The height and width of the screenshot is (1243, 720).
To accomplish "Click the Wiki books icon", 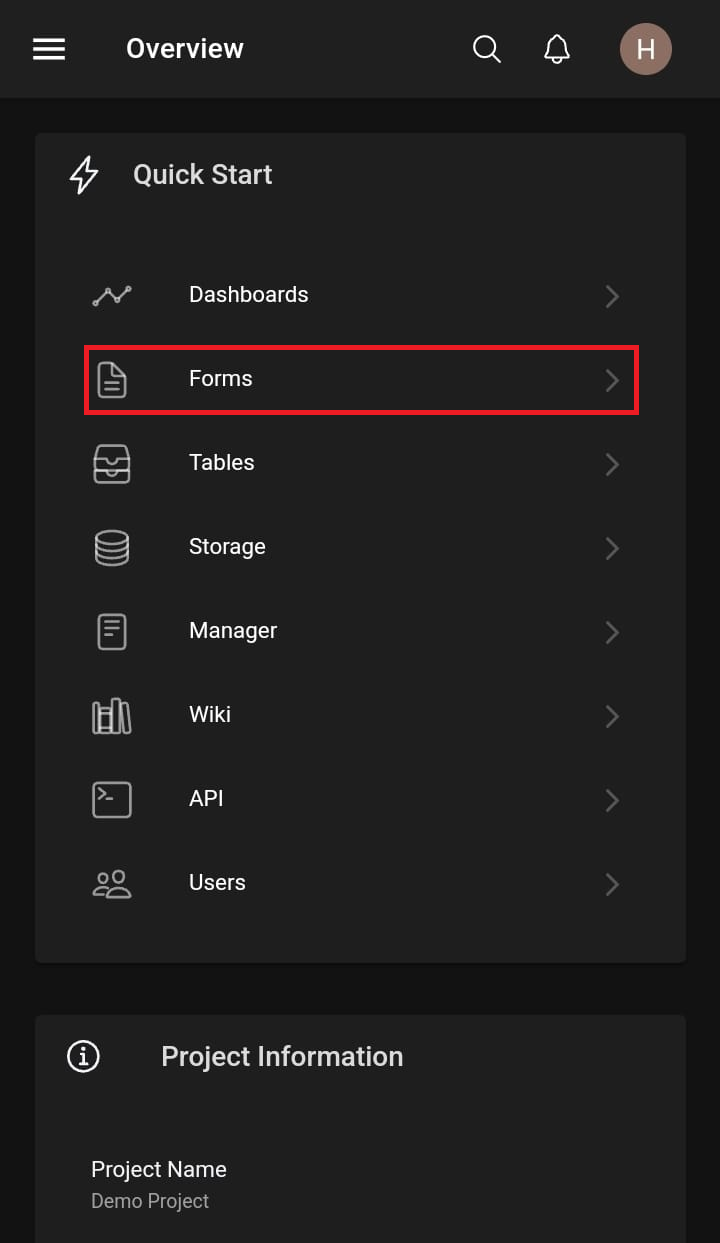I will 112,716.
